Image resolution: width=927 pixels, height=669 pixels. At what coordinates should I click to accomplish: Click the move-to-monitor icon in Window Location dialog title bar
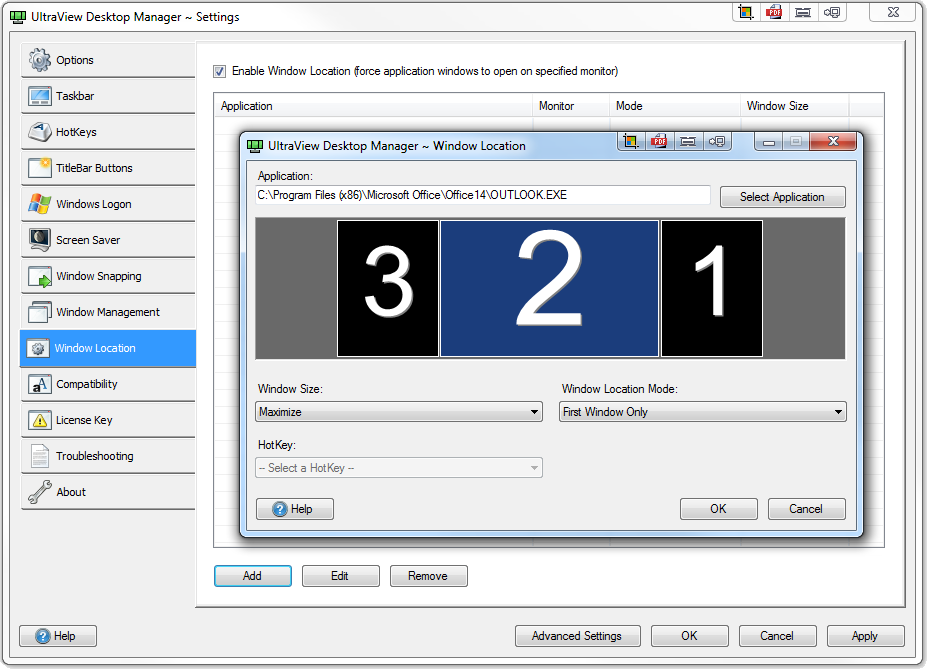[x=717, y=141]
